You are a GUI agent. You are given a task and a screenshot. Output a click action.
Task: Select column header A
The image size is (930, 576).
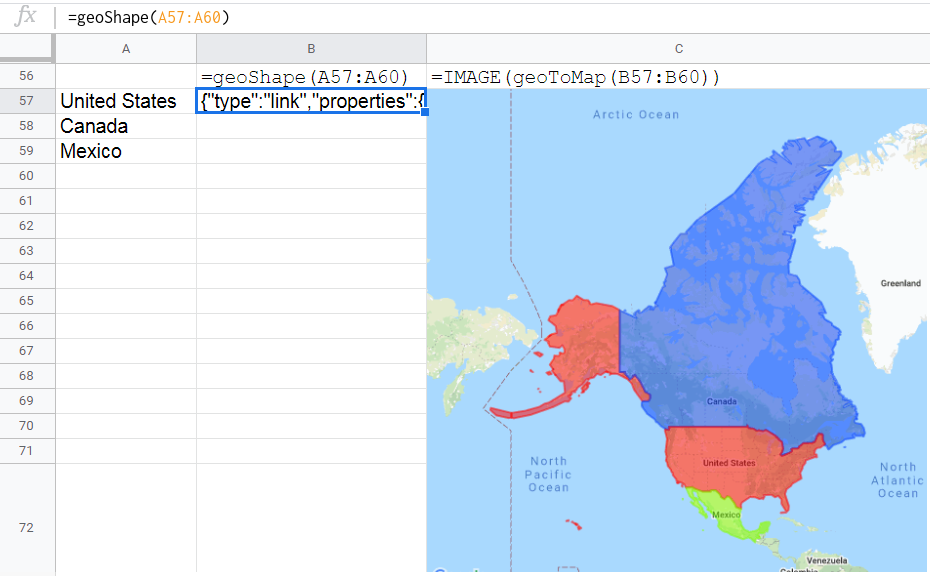[x=126, y=47]
